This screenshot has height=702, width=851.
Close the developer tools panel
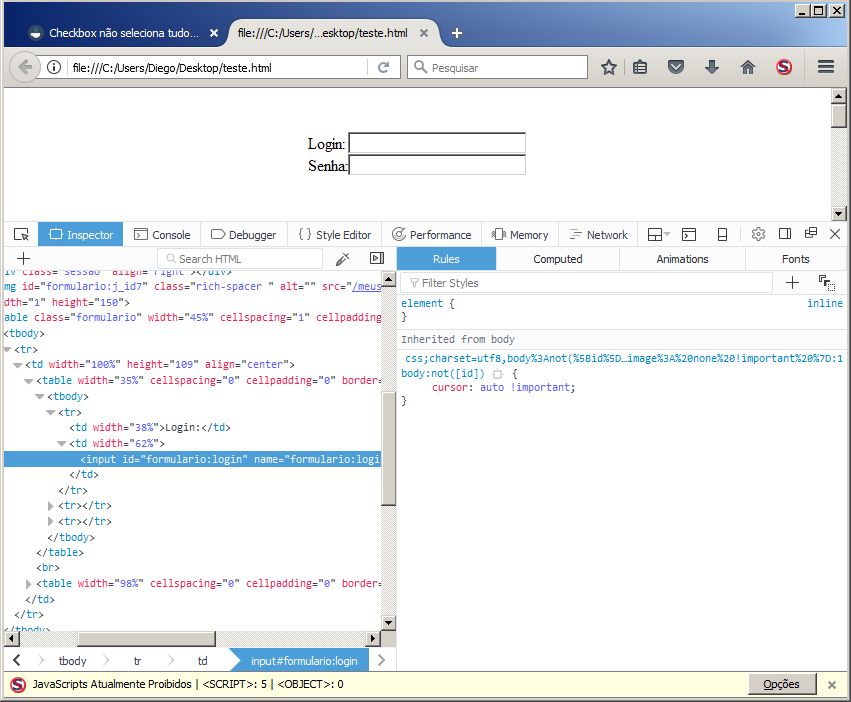[835, 234]
